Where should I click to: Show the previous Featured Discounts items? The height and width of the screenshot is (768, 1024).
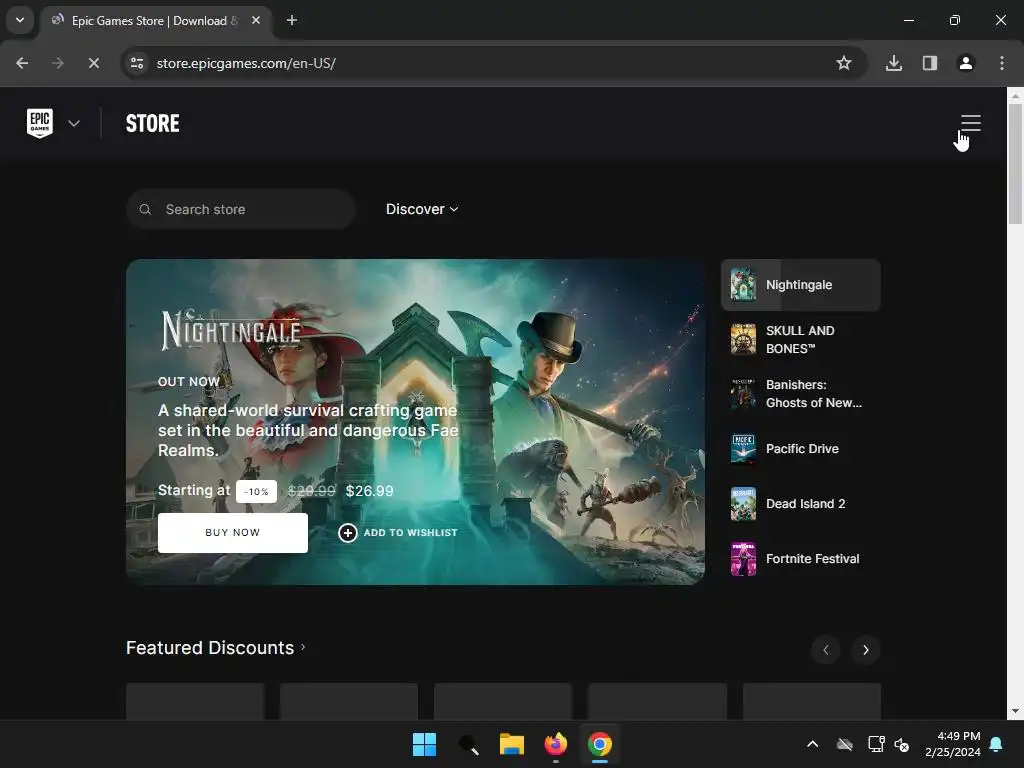(x=825, y=650)
